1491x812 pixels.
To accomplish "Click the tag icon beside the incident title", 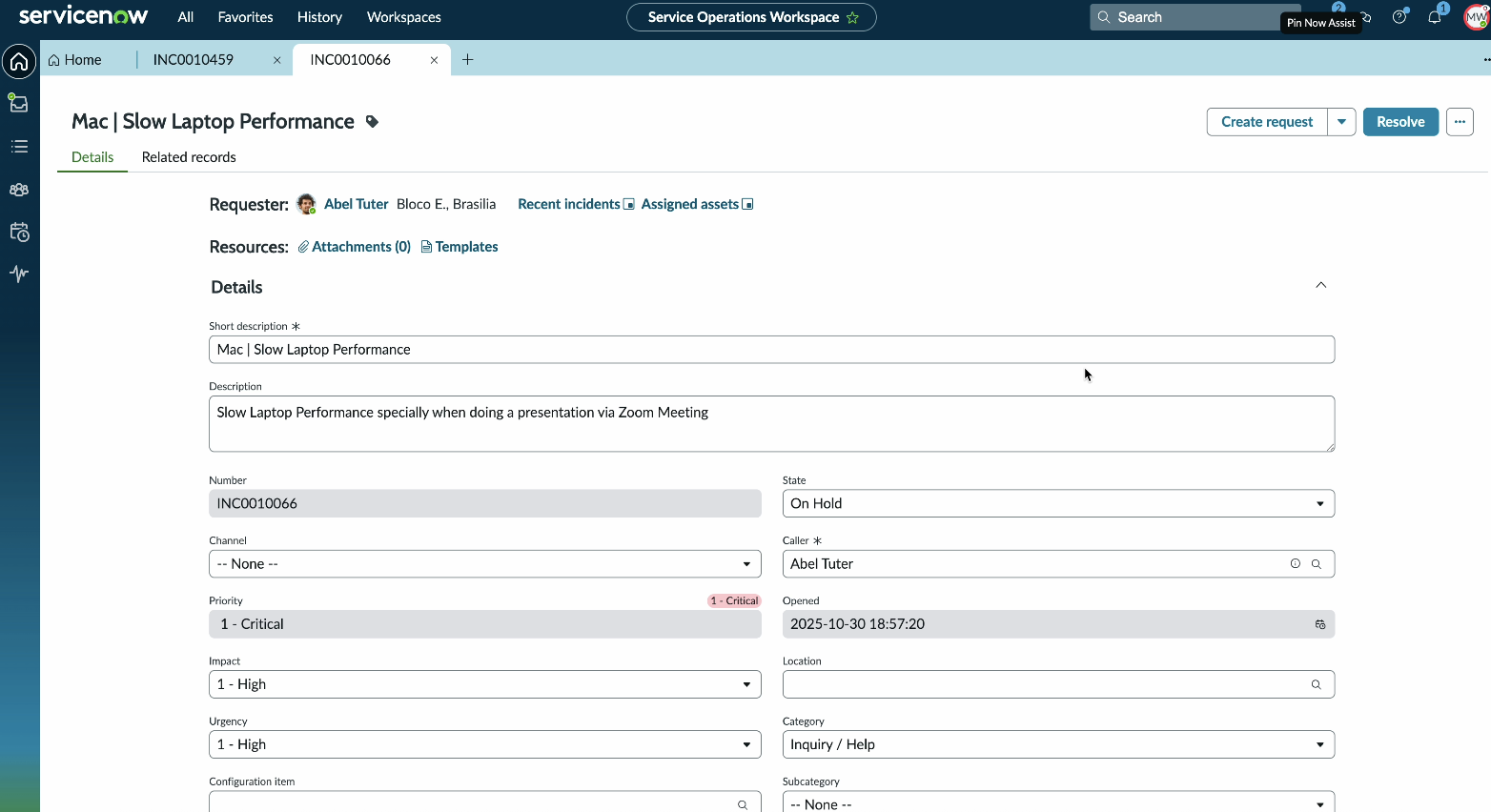I will [x=372, y=122].
